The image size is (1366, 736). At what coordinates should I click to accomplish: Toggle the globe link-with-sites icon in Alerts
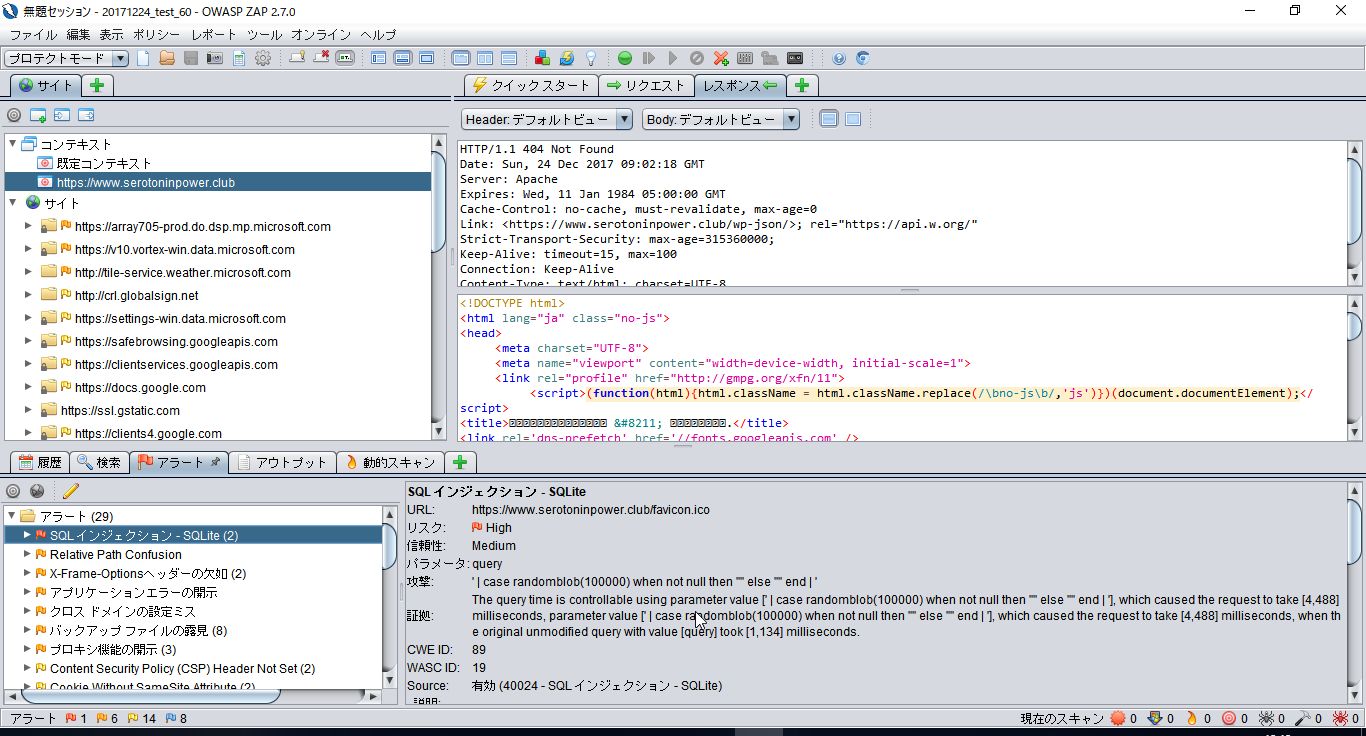click(x=37, y=491)
